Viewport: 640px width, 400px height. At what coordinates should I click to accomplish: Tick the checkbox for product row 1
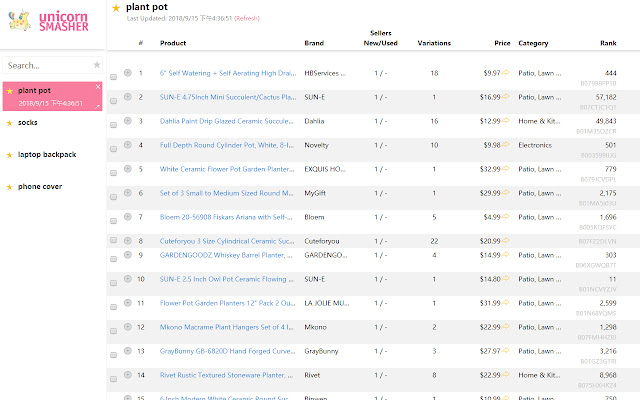[x=114, y=76]
